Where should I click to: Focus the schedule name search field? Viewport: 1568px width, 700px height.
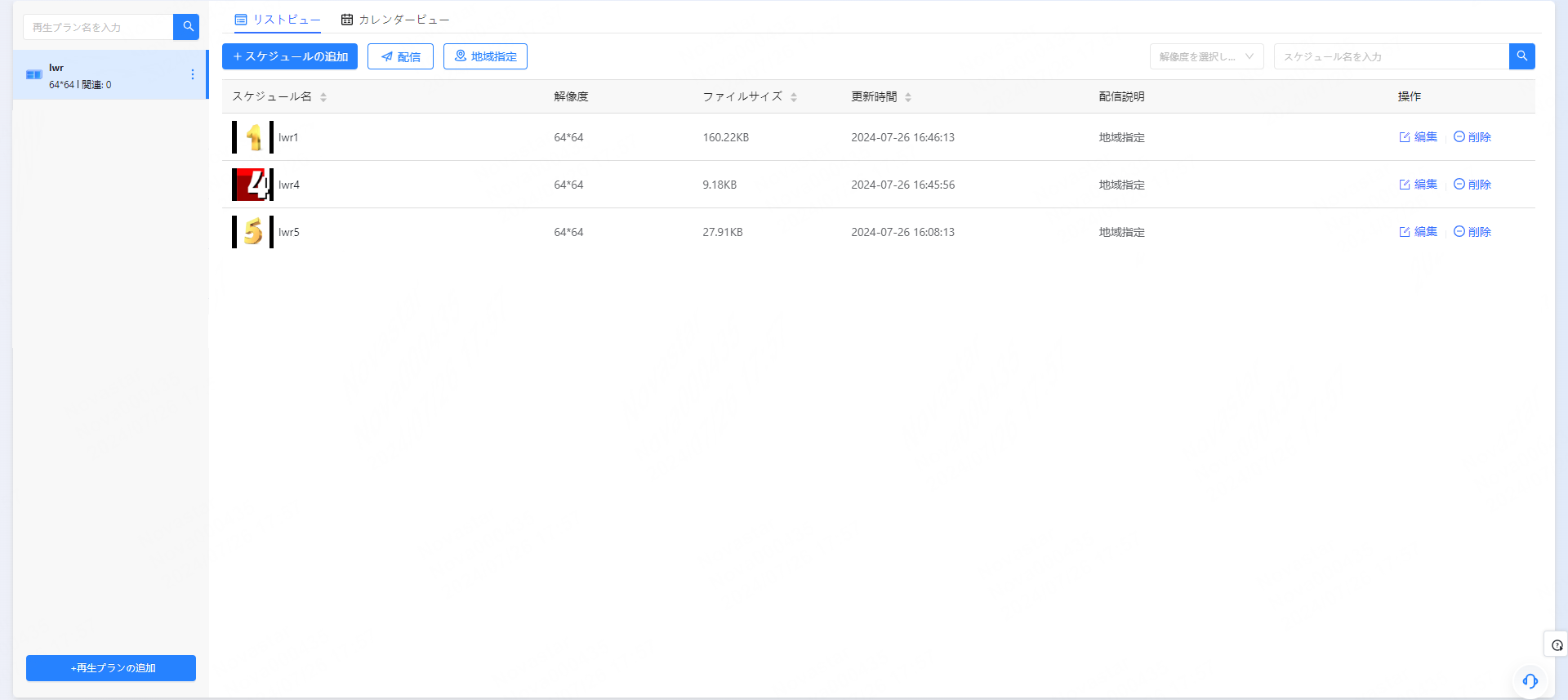pyautogui.click(x=1391, y=56)
